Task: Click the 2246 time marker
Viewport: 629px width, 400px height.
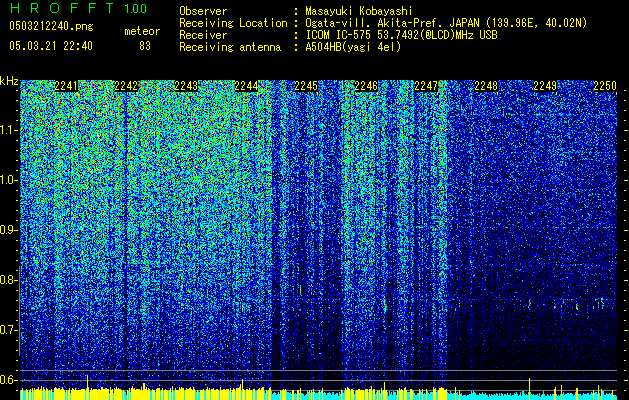Action: (366, 86)
